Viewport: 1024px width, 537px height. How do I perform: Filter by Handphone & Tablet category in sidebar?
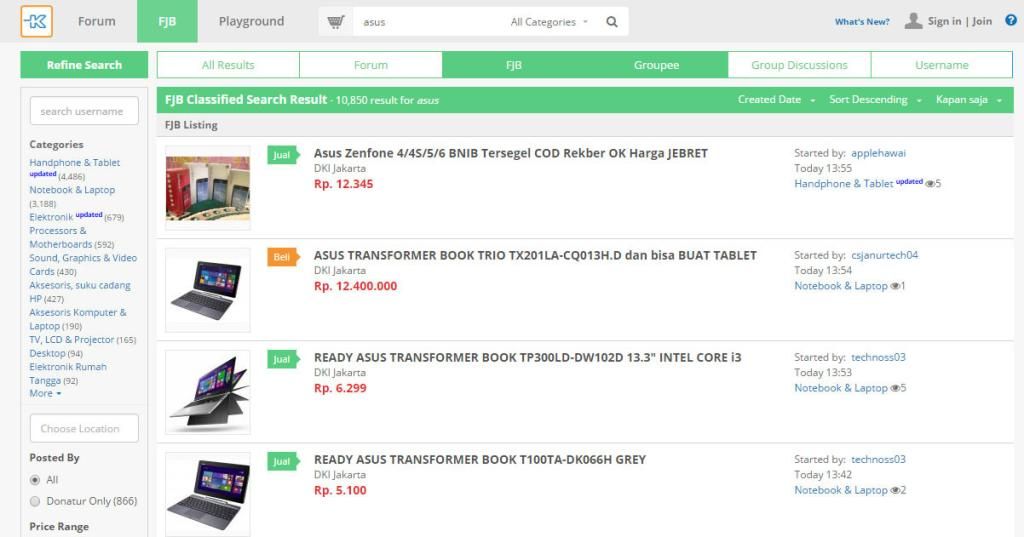click(x=74, y=162)
